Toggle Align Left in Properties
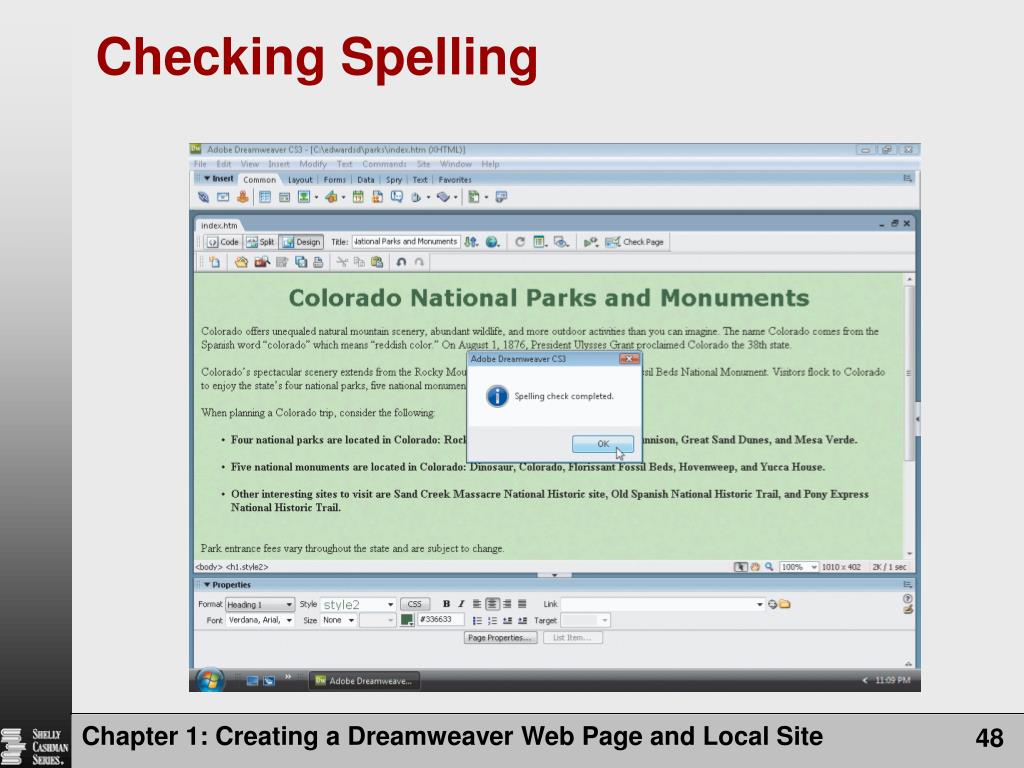Image resolution: width=1024 pixels, height=768 pixels. (477, 604)
